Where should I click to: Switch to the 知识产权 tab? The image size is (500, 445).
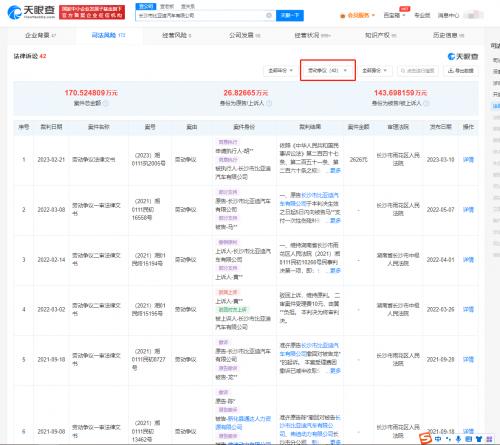pos(380,35)
